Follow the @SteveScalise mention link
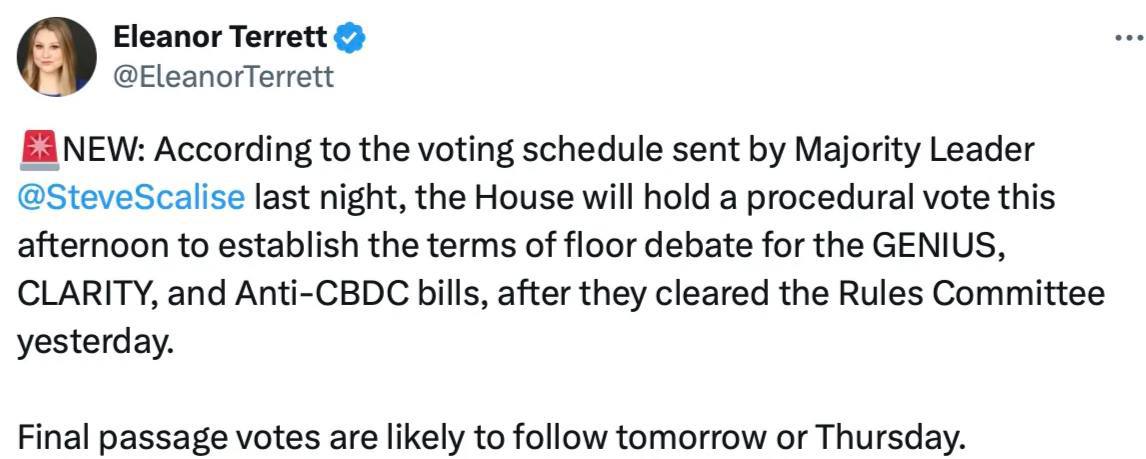The height and width of the screenshot is (459, 1146). coord(131,199)
